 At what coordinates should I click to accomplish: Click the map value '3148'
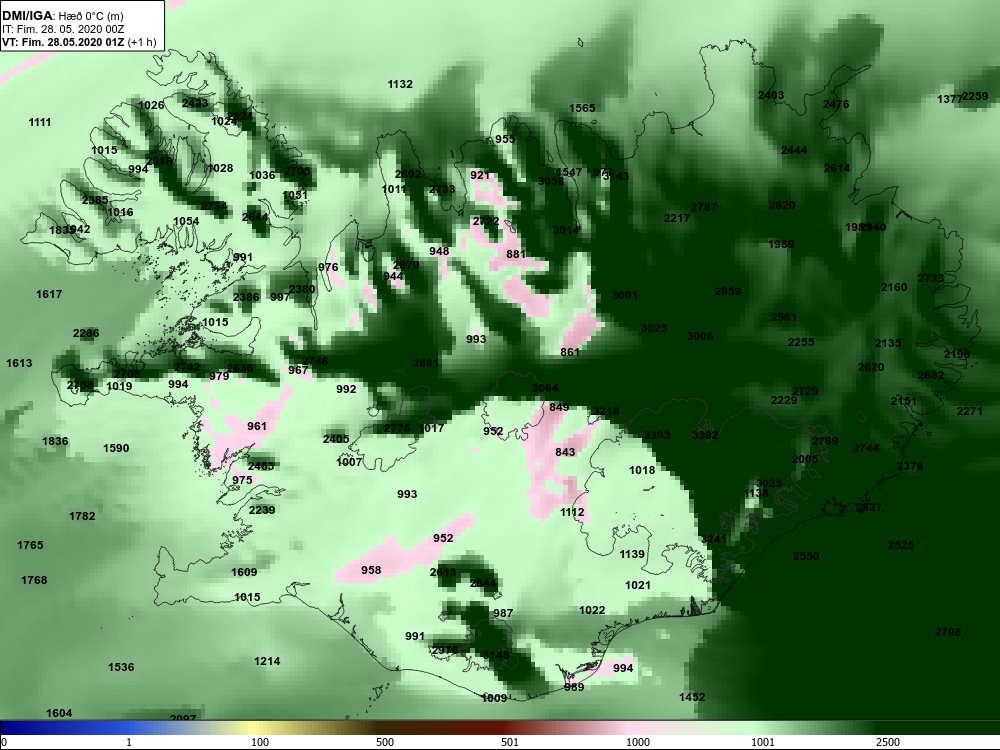(x=496, y=656)
